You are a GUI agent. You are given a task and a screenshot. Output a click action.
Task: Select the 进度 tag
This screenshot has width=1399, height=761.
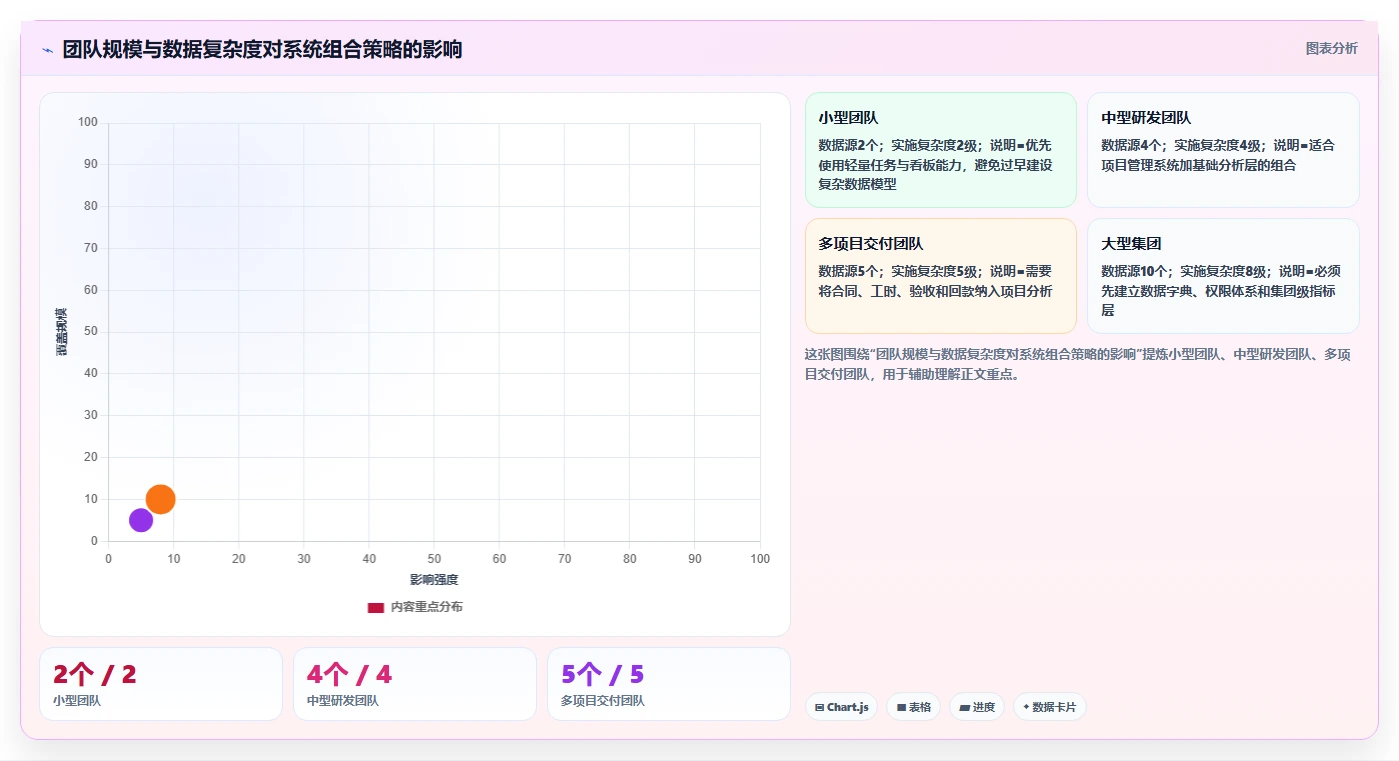pos(977,707)
